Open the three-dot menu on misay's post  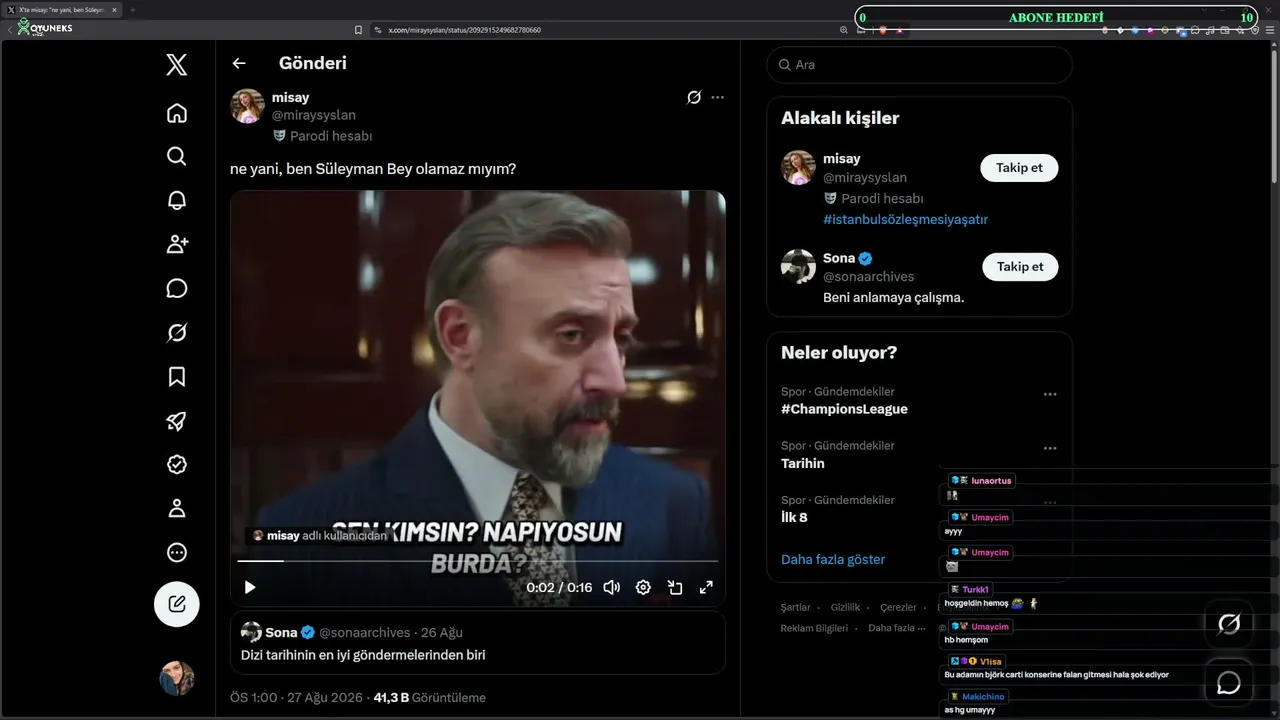pyautogui.click(x=717, y=97)
